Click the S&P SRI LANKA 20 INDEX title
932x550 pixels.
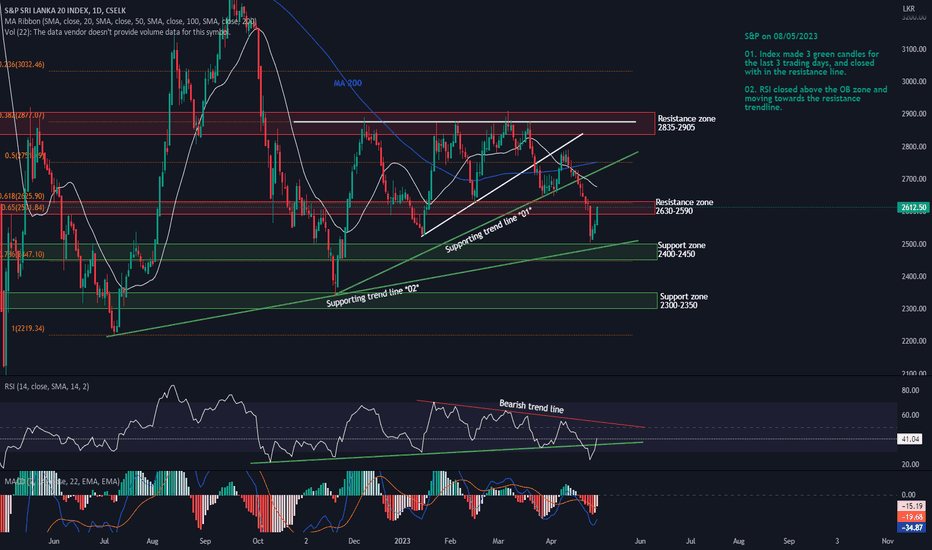[65, 11]
